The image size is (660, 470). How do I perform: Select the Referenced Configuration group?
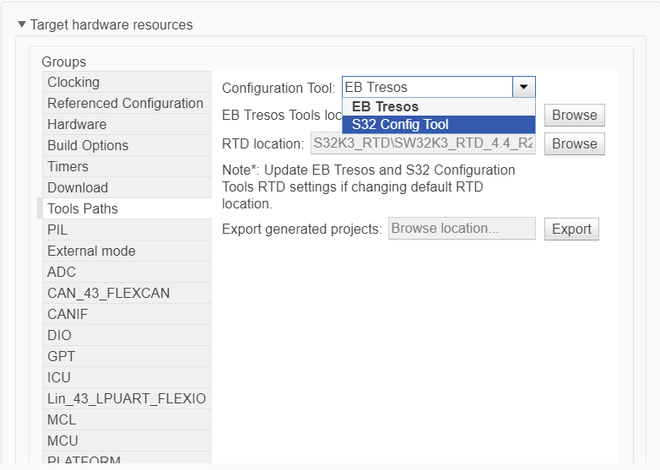[125, 103]
